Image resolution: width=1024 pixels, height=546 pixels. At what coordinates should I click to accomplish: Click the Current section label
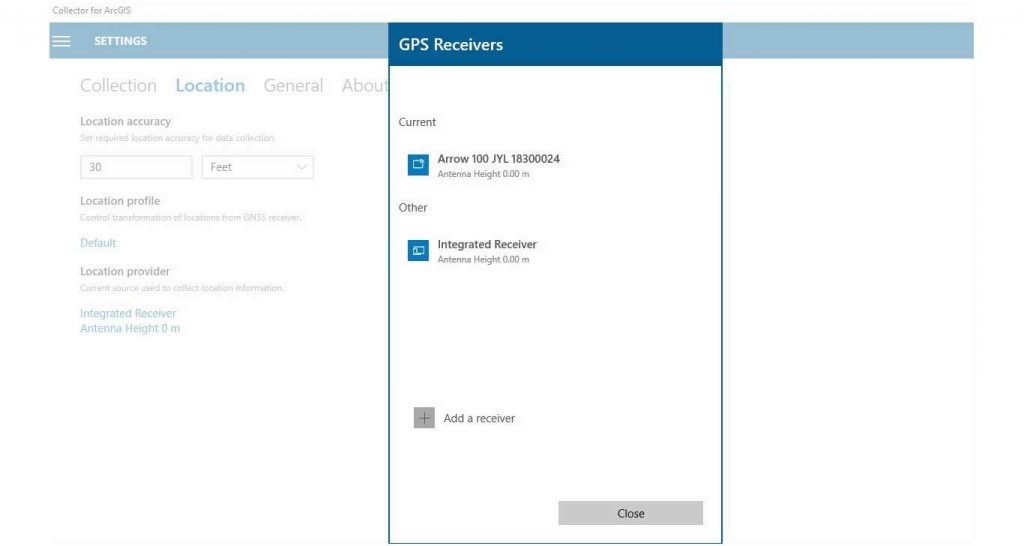pyautogui.click(x=417, y=122)
